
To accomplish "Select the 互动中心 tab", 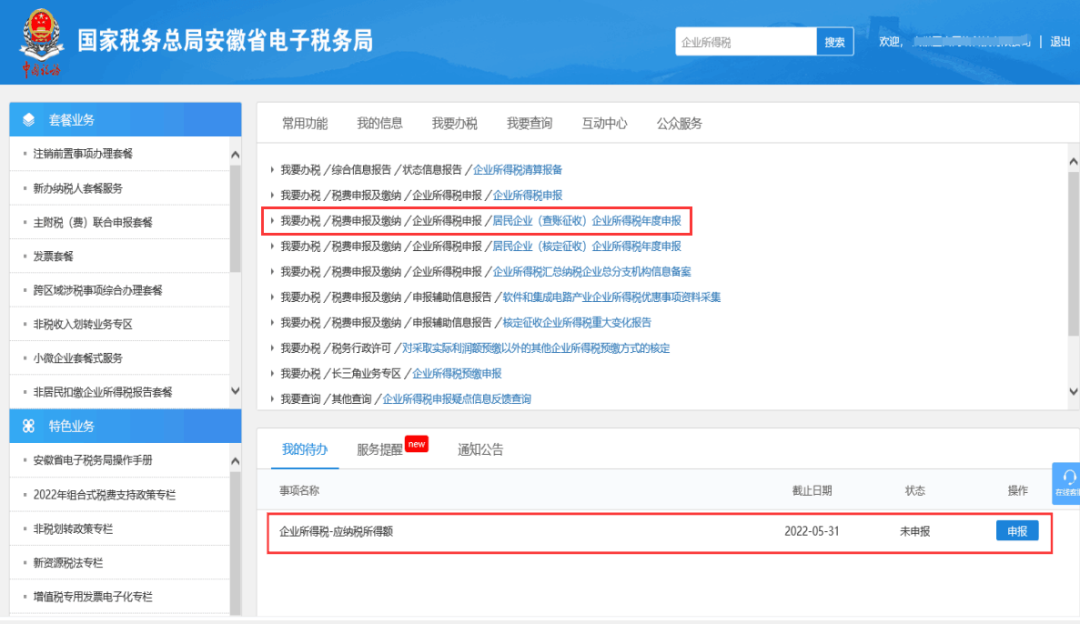I will [605, 123].
